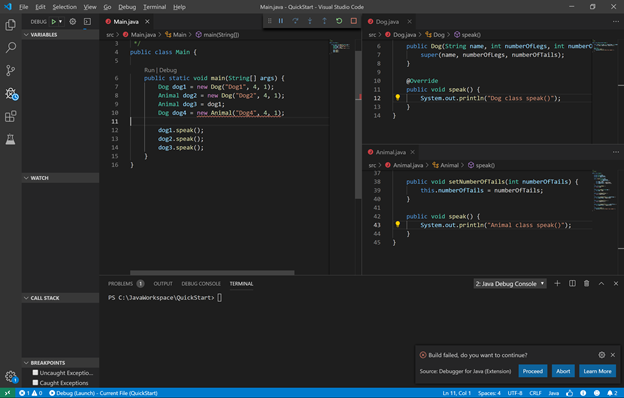Split the terminal panel

click(572, 283)
